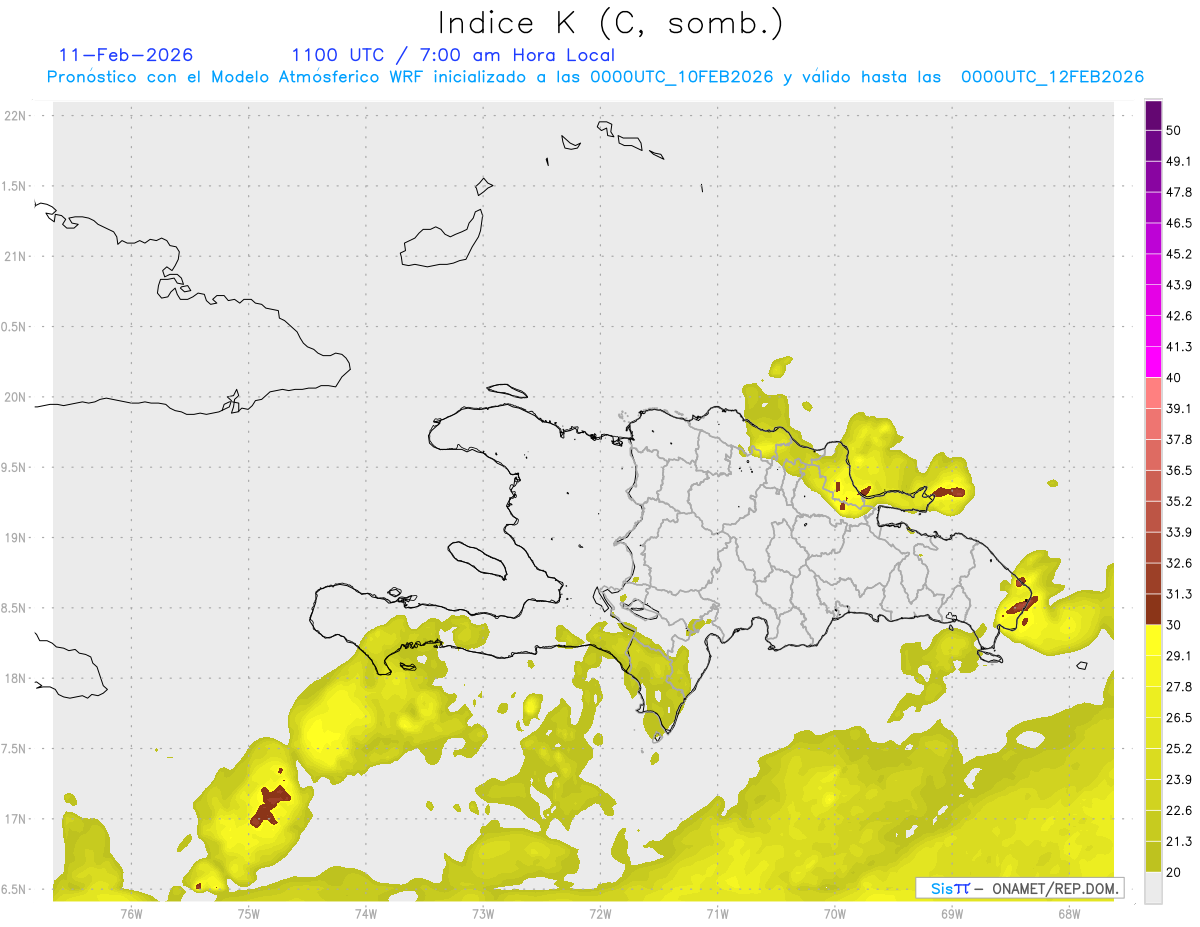Click the "22N" latitude label

pos(17,116)
